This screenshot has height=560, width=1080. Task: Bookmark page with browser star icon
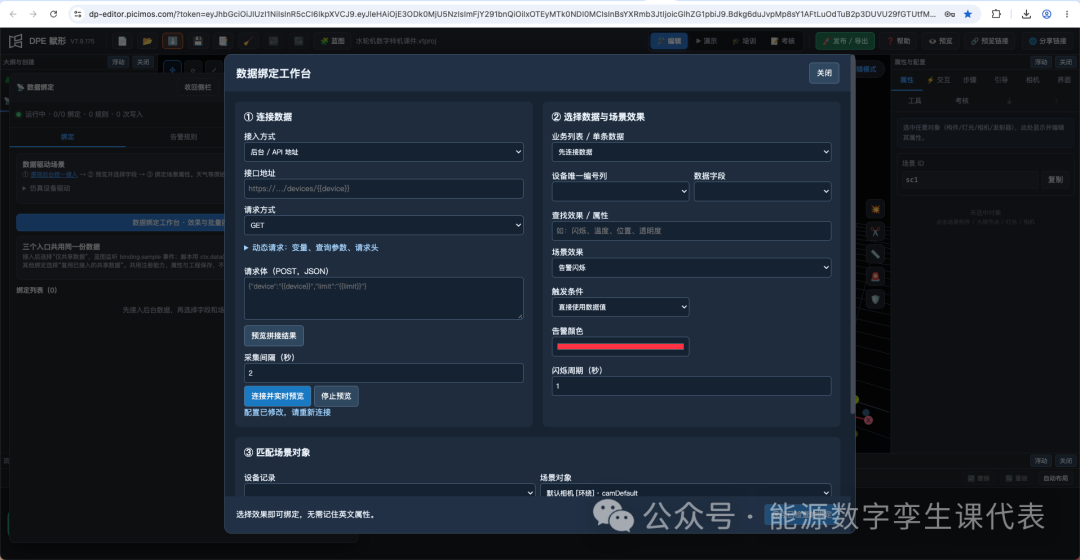point(968,14)
